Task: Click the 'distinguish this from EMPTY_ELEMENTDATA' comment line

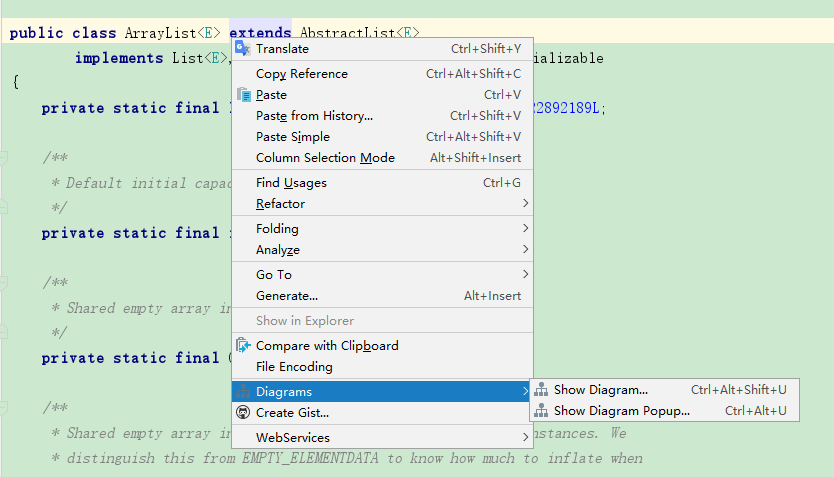Action: point(347,458)
